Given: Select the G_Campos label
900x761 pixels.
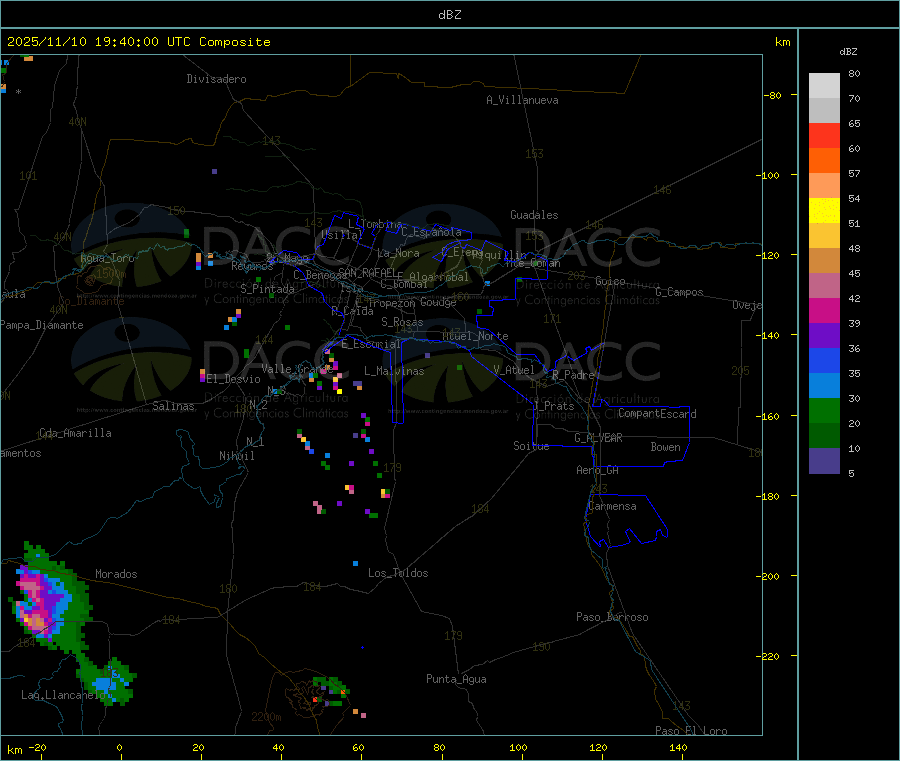Looking at the screenshot, I should click(680, 292).
